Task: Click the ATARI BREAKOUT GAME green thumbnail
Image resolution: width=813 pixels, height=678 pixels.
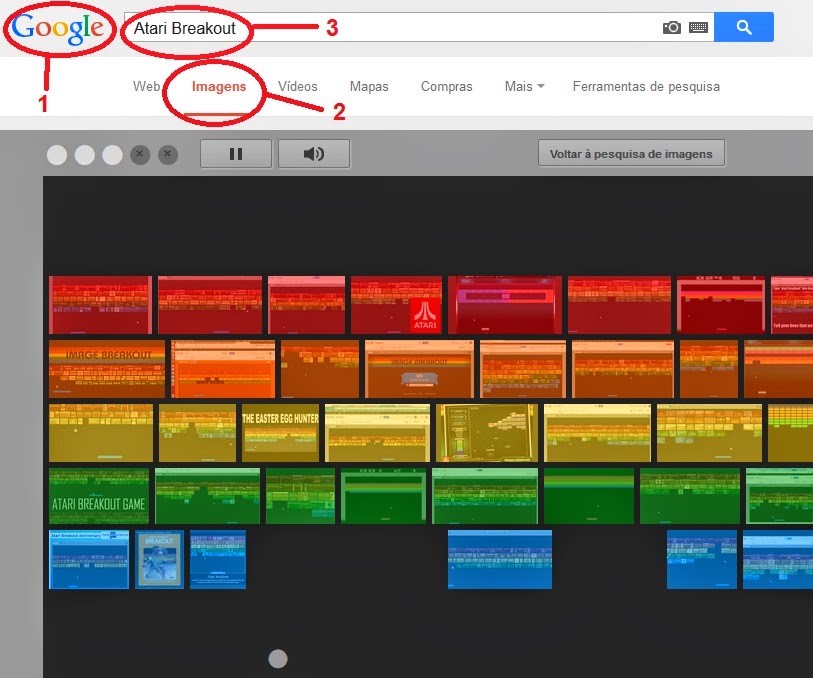Action: (99, 496)
